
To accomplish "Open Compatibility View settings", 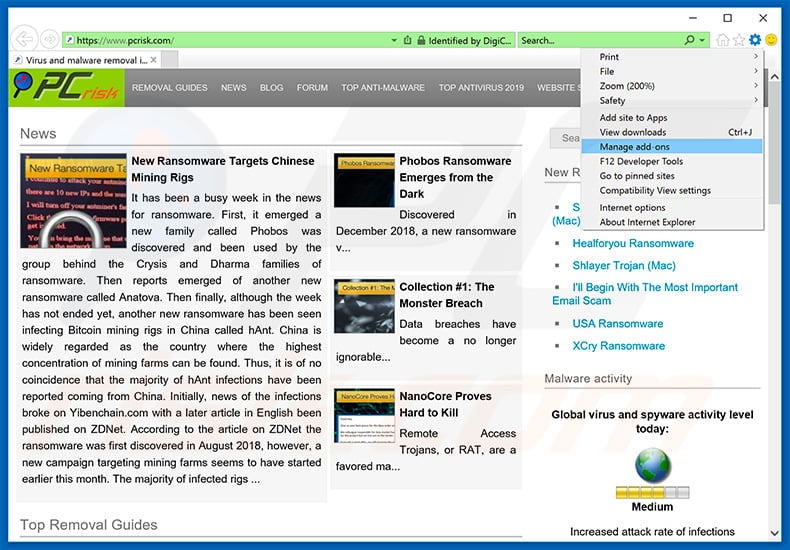I will (x=672, y=191).
